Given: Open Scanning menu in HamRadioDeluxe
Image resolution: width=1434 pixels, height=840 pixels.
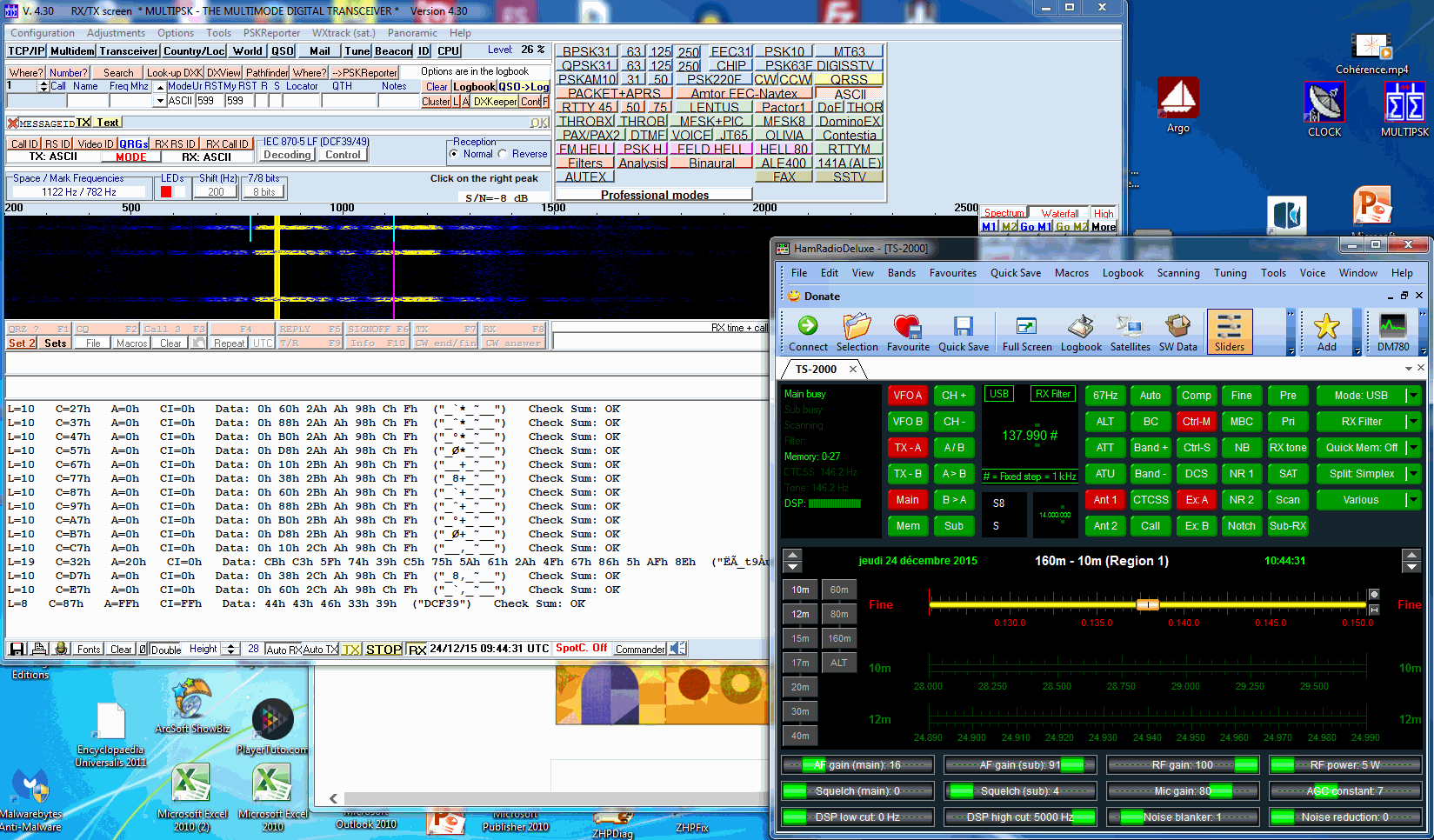Looking at the screenshot, I should point(1178,273).
